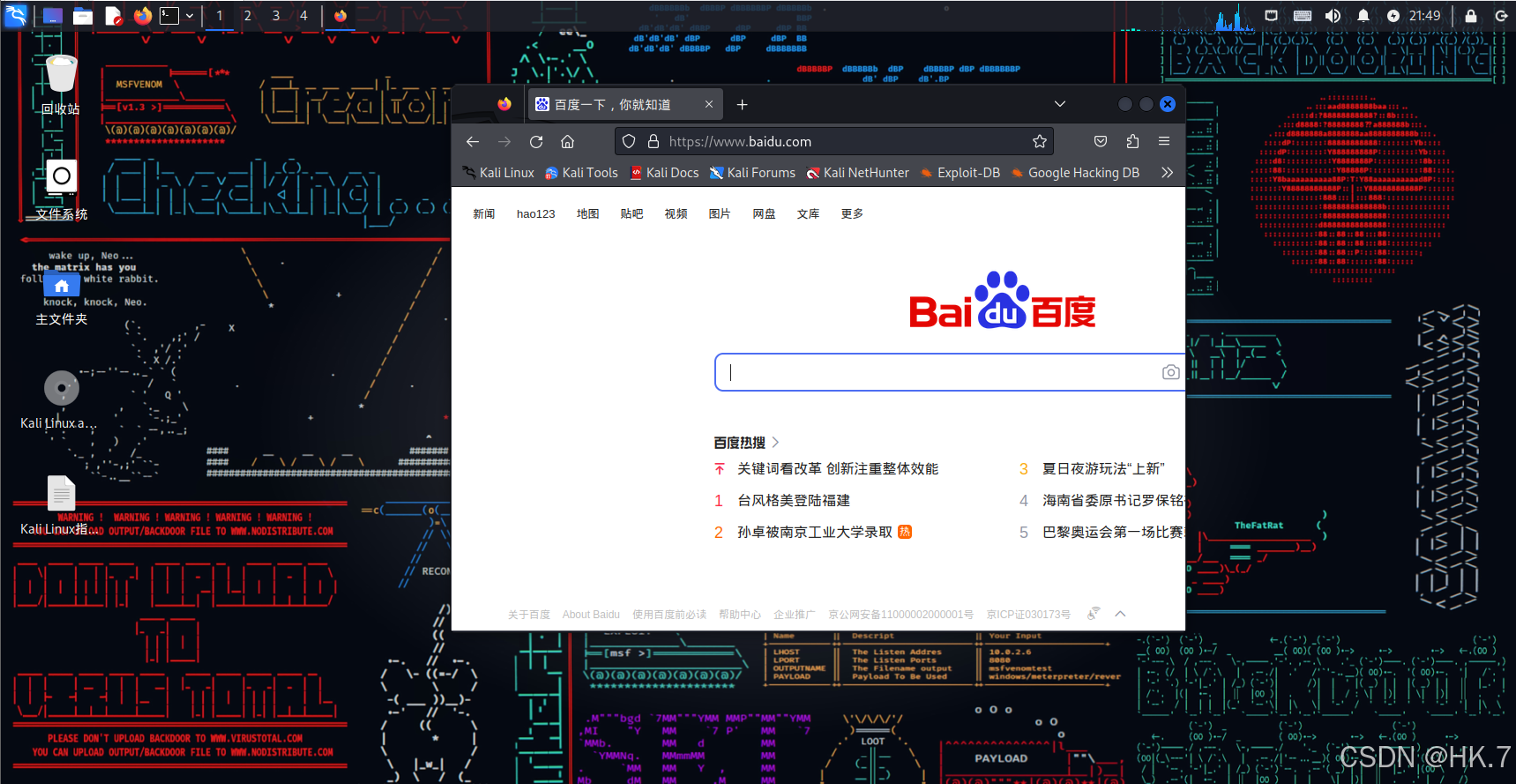Open the Google Hacking DB bookmark

click(1075, 173)
